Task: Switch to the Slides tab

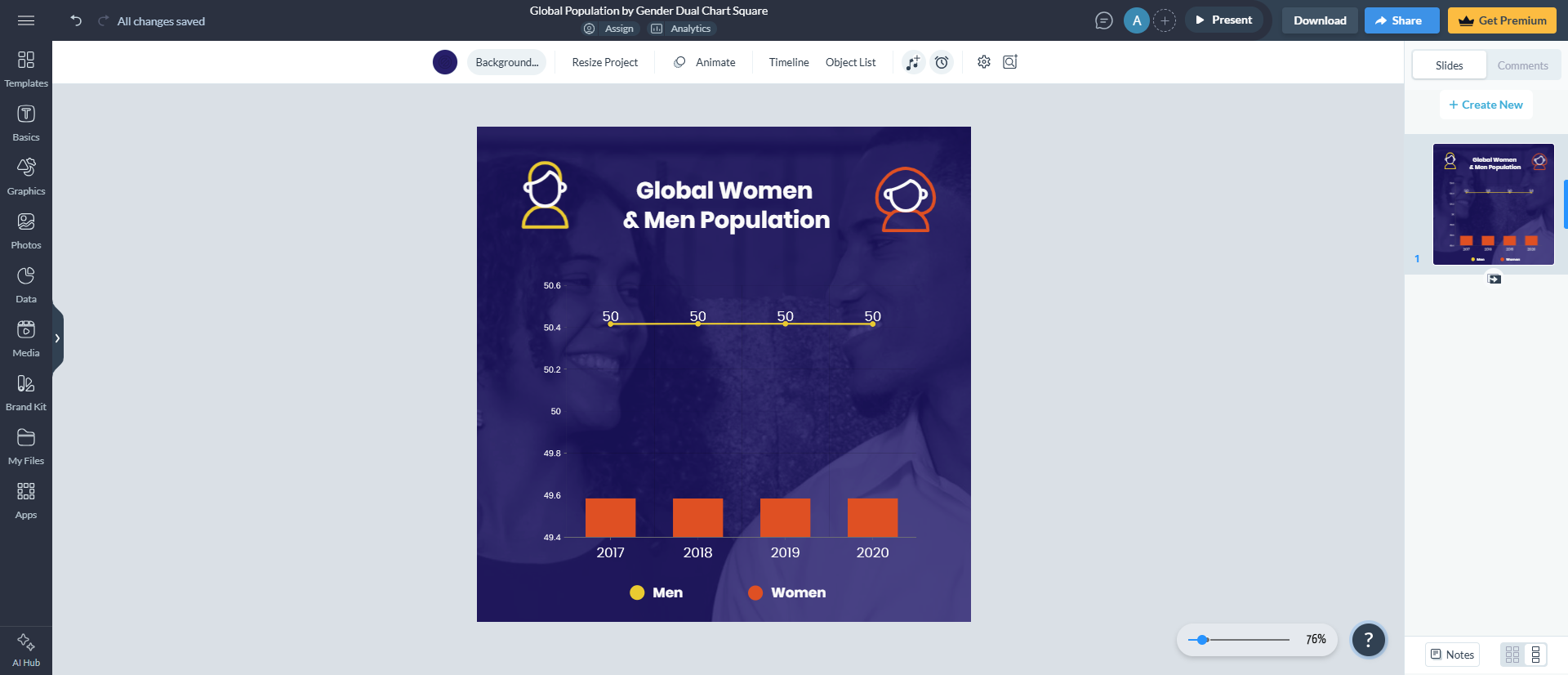Action: 1450,65
